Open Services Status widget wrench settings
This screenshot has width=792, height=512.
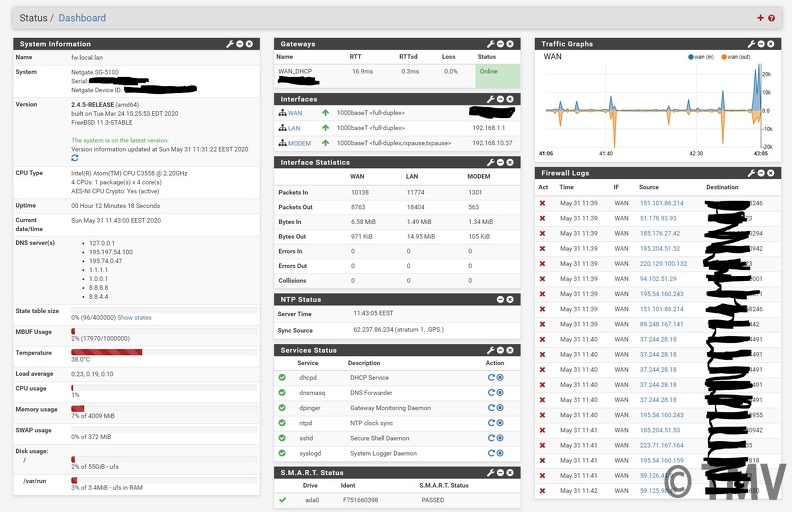(x=490, y=350)
